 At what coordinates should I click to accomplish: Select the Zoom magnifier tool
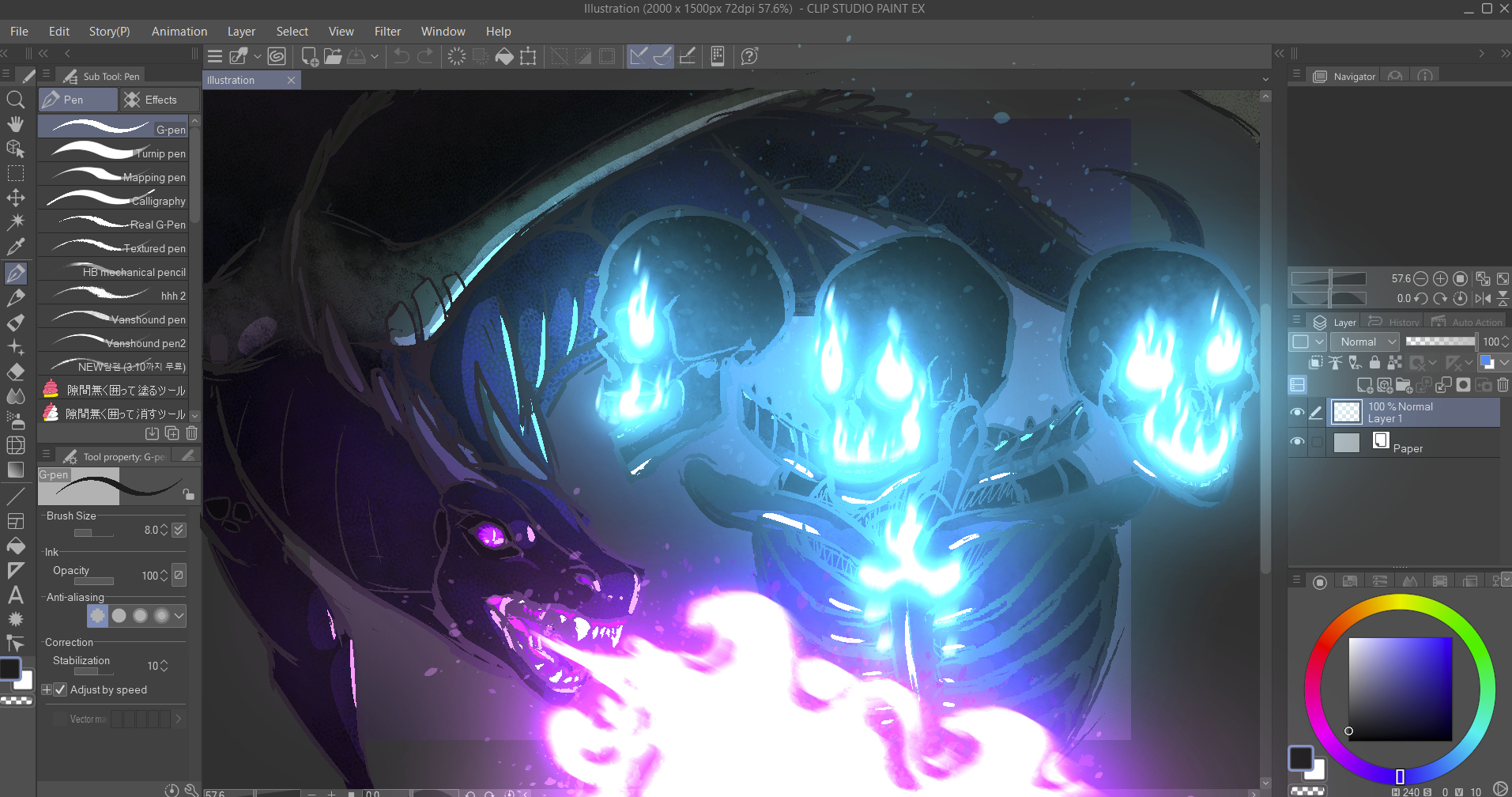coord(15,100)
